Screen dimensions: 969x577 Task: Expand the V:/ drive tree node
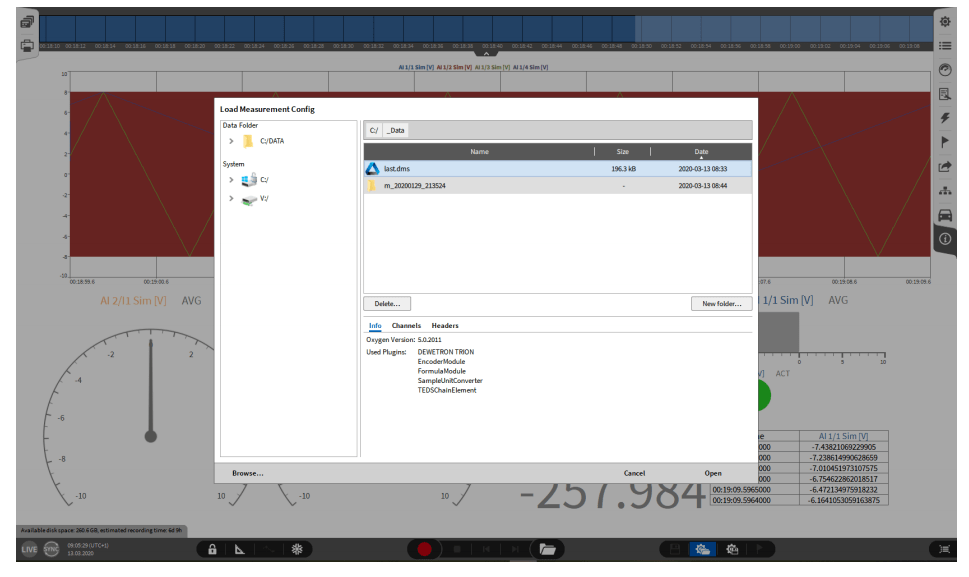232,199
